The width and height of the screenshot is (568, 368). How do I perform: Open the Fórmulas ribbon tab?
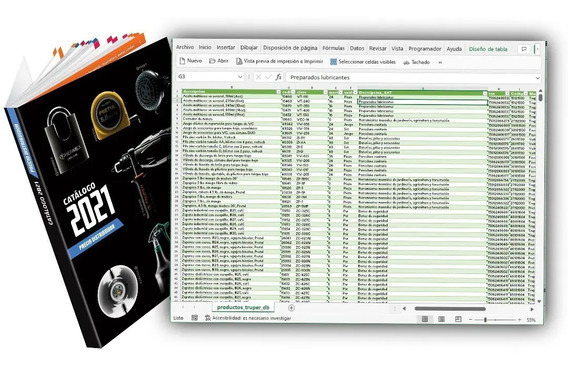333,48
